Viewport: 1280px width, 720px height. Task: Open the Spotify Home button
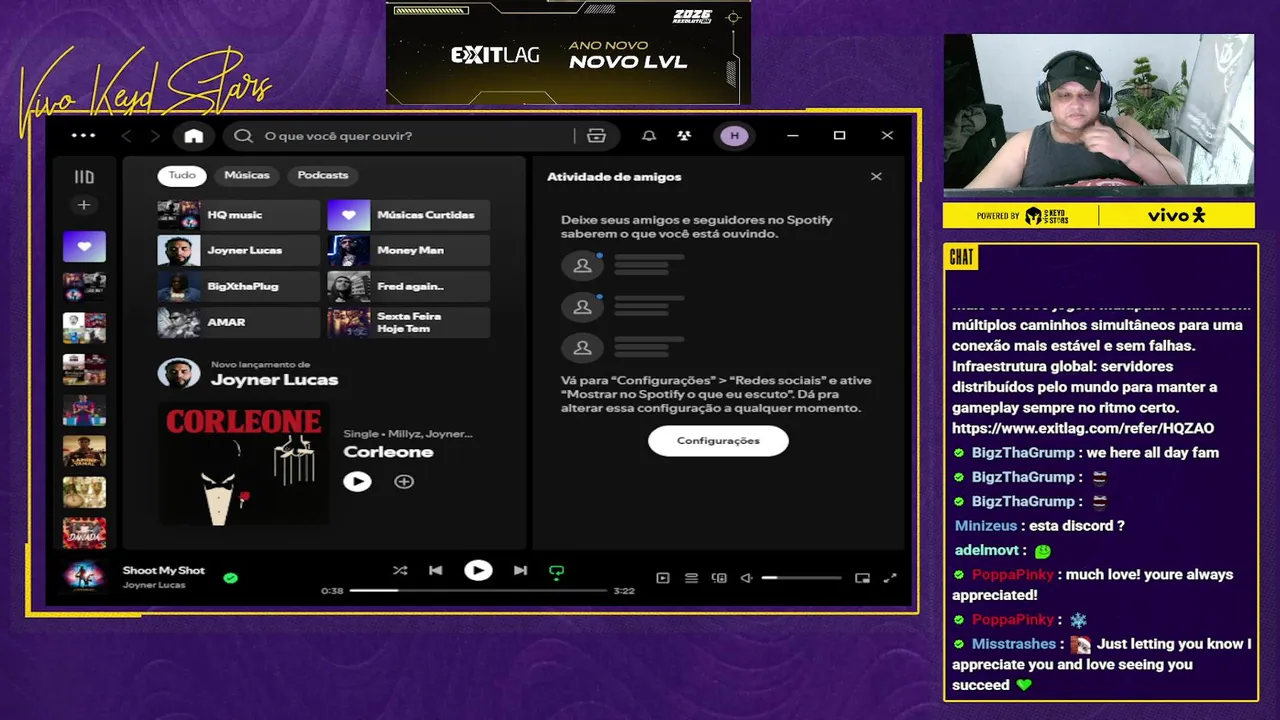click(x=194, y=136)
